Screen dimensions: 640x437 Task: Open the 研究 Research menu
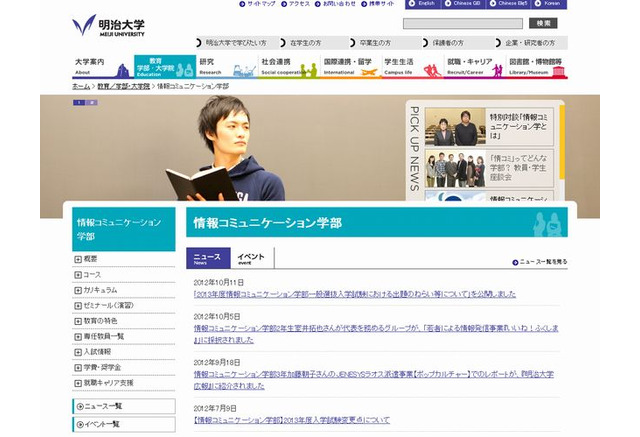point(227,67)
